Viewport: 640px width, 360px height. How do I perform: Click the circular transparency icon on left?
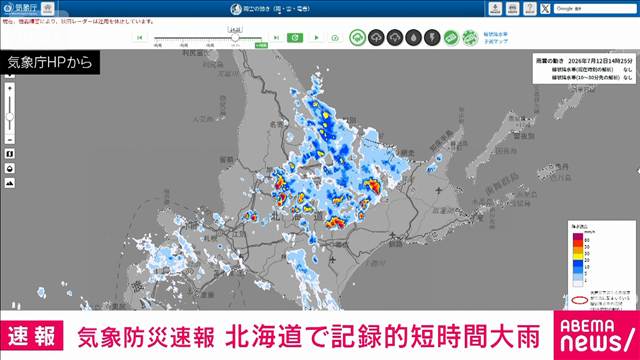pos(10,169)
